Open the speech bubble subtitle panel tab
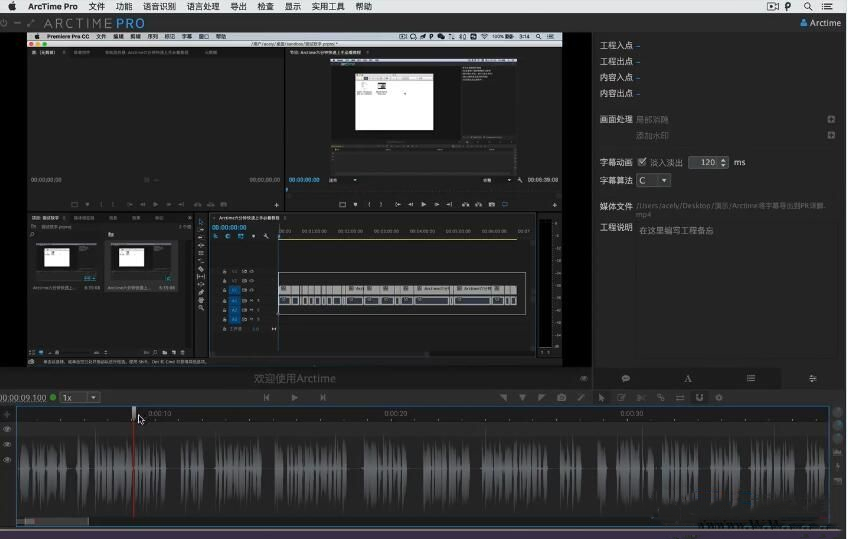The height and width of the screenshot is (539, 848). coord(625,379)
